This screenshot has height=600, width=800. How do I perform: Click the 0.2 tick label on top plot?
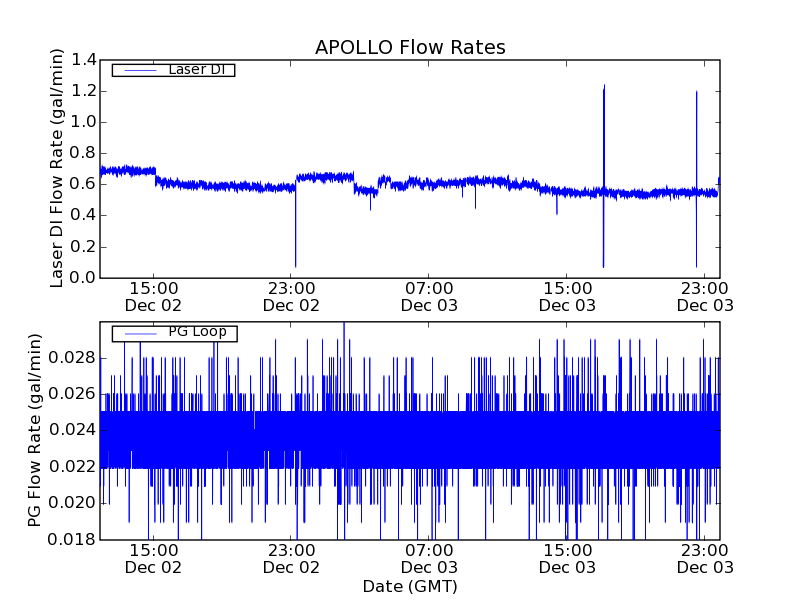(x=84, y=247)
